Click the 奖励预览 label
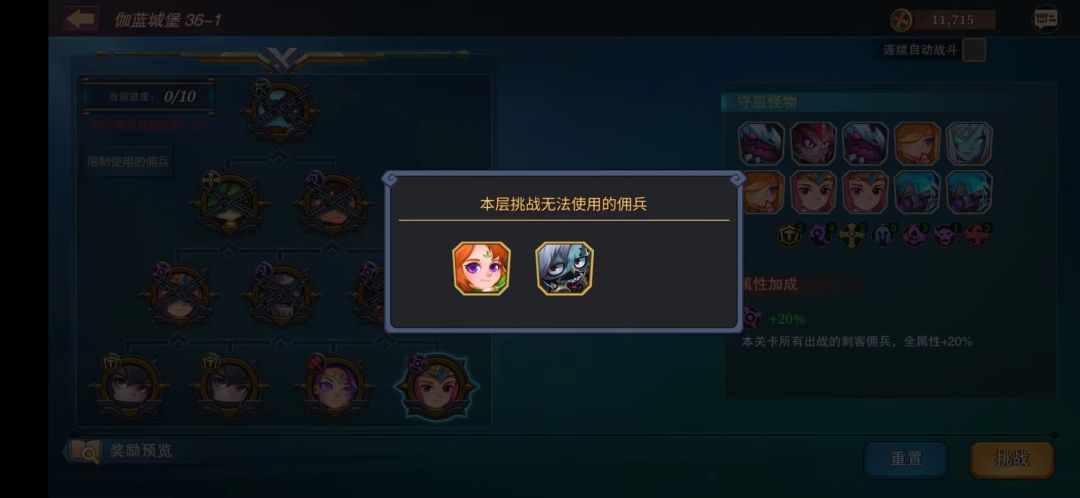 (141, 451)
